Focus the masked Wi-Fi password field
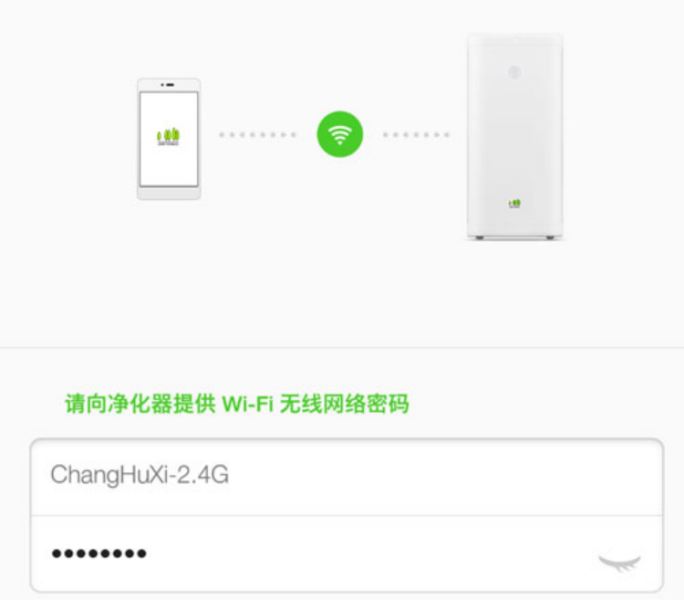 347,553
